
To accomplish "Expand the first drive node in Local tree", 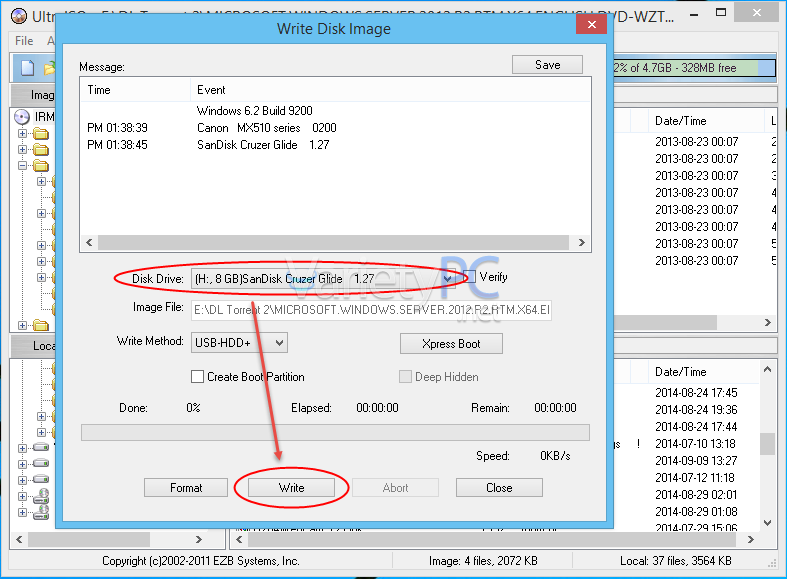I will pyautogui.click(x=22, y=448).
